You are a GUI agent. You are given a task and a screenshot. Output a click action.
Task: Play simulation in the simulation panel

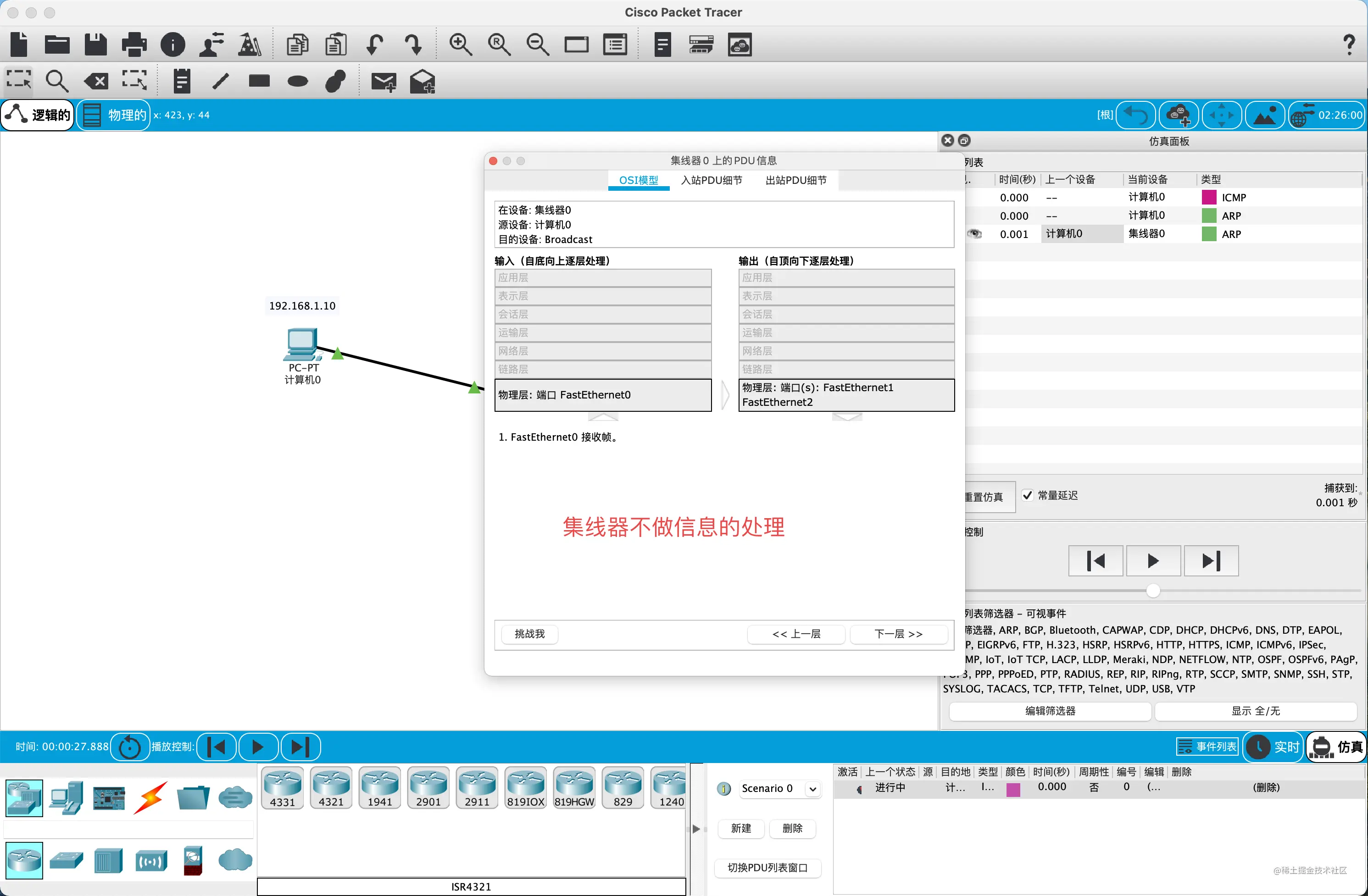[1153, 561]
